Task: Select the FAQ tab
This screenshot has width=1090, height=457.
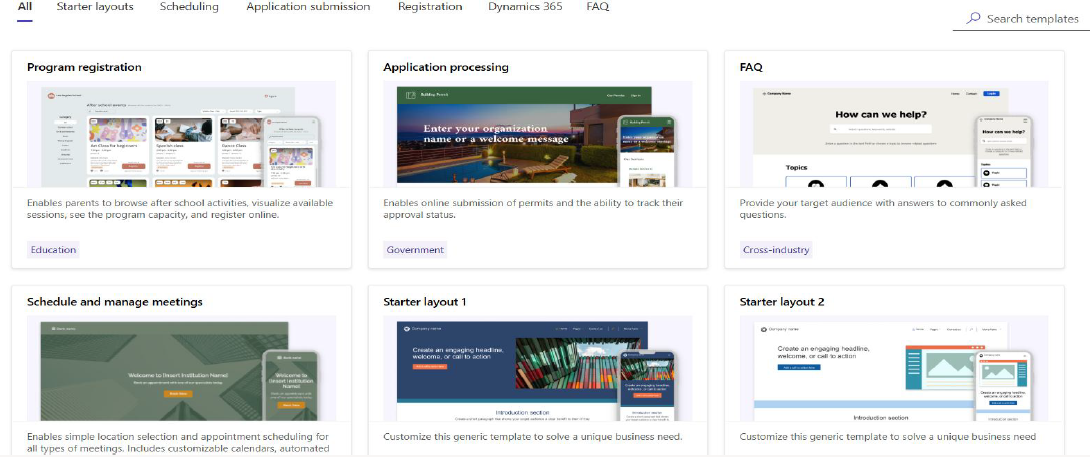Action: [x=598, y=7]
